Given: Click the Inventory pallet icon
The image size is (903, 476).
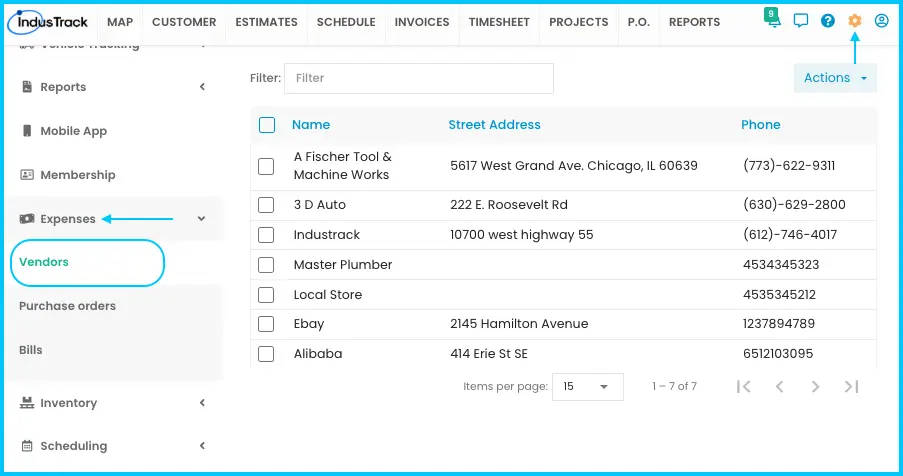Looking at the screenshot, I should click(27, 403).
